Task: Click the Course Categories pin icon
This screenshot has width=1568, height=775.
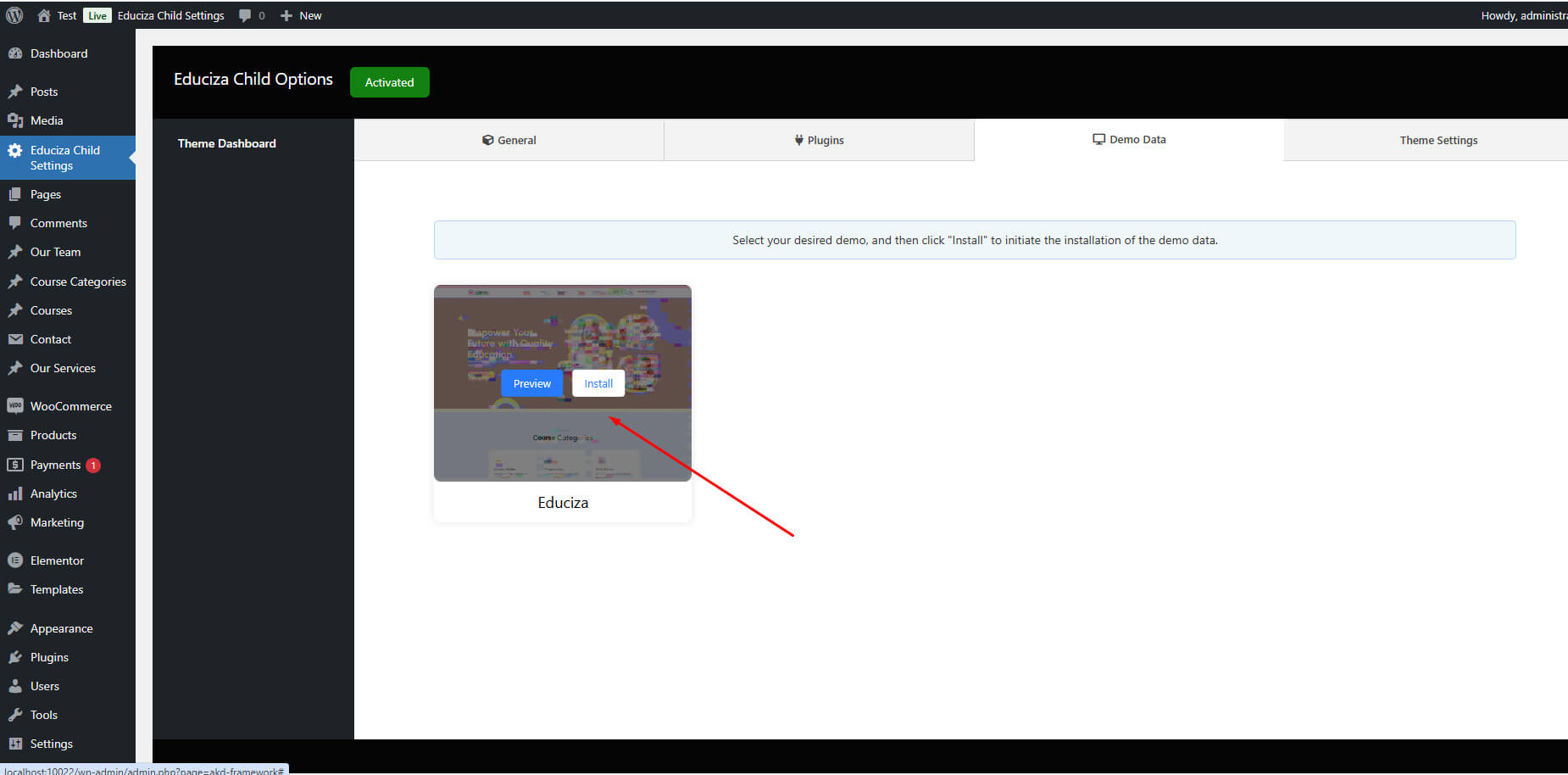Action: coord(15,282)
